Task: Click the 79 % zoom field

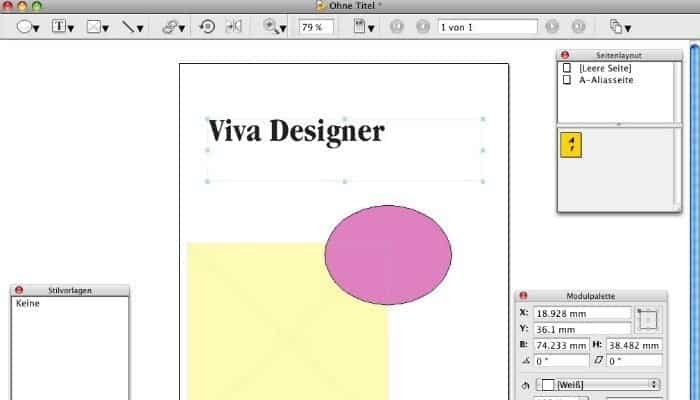Action: click(x=316, y=27)
